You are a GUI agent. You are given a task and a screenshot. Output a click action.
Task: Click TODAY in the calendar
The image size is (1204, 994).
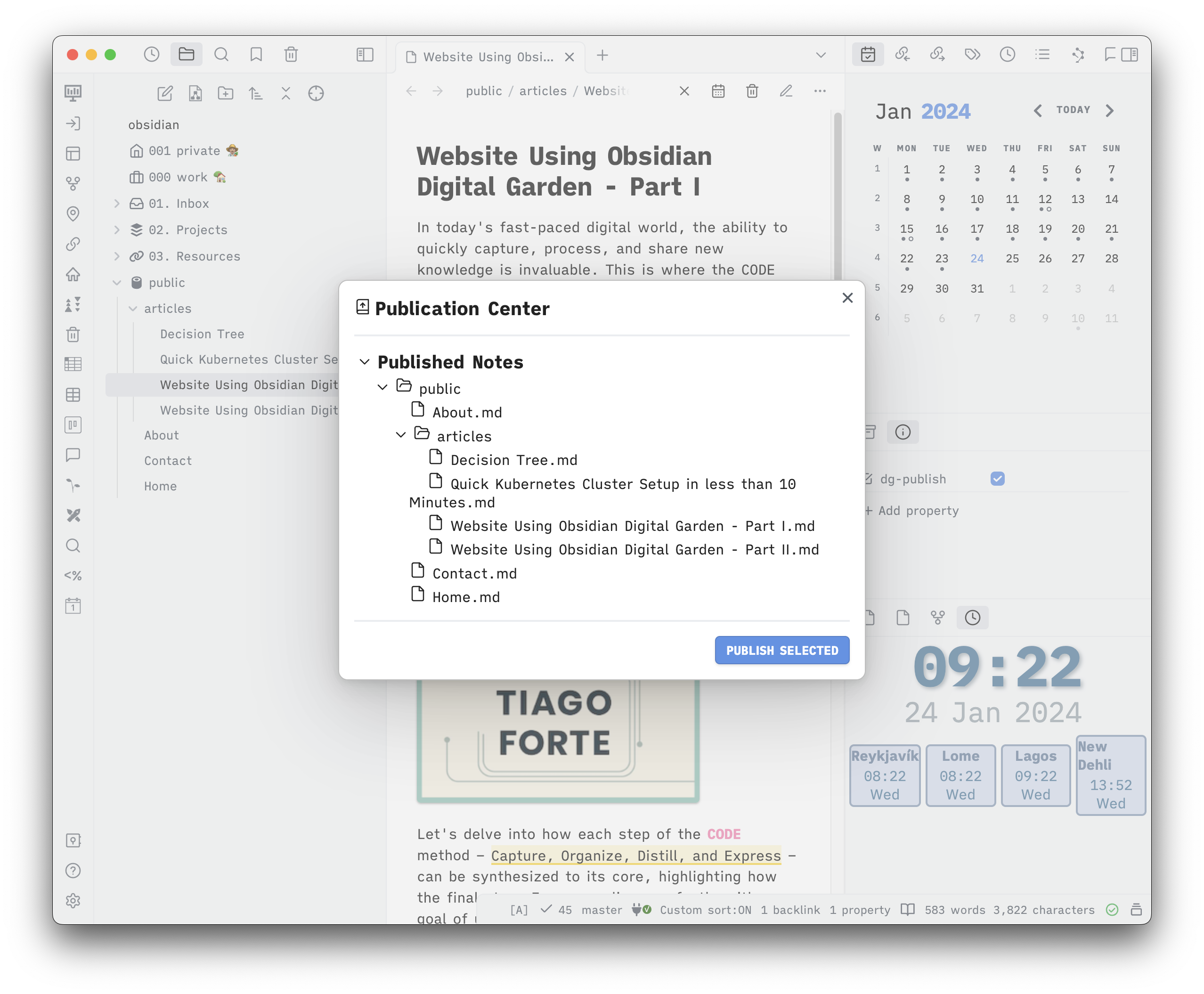pos(1073,110)
